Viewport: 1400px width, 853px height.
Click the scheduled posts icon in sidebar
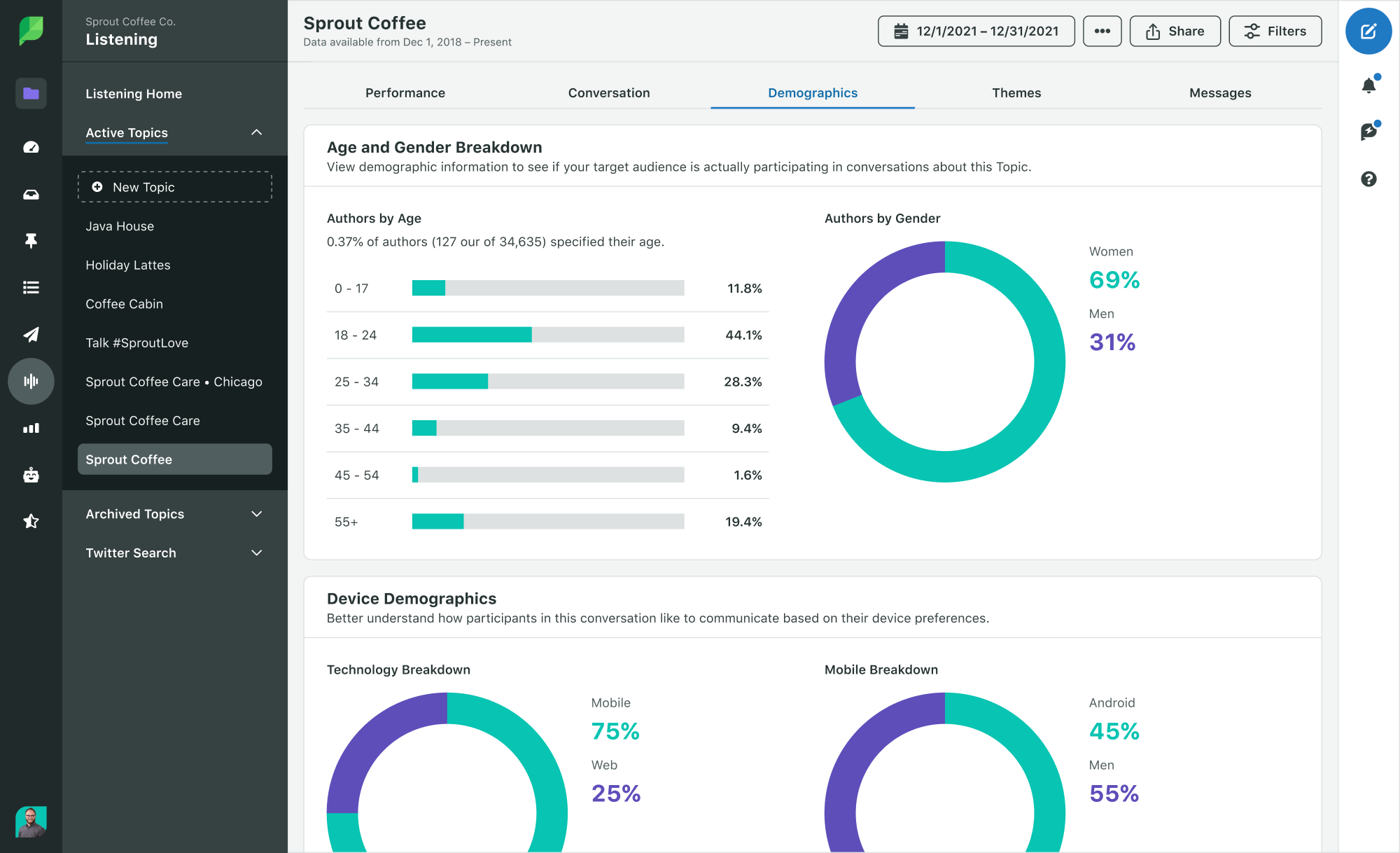pyautogui.click(x=30, y=332)
